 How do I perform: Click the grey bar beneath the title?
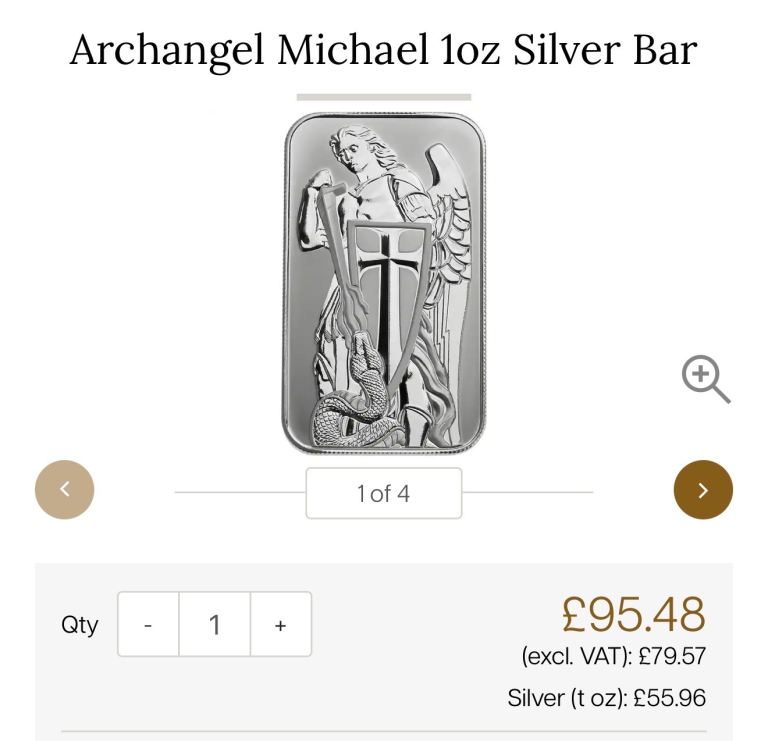(x=384, y=97)
